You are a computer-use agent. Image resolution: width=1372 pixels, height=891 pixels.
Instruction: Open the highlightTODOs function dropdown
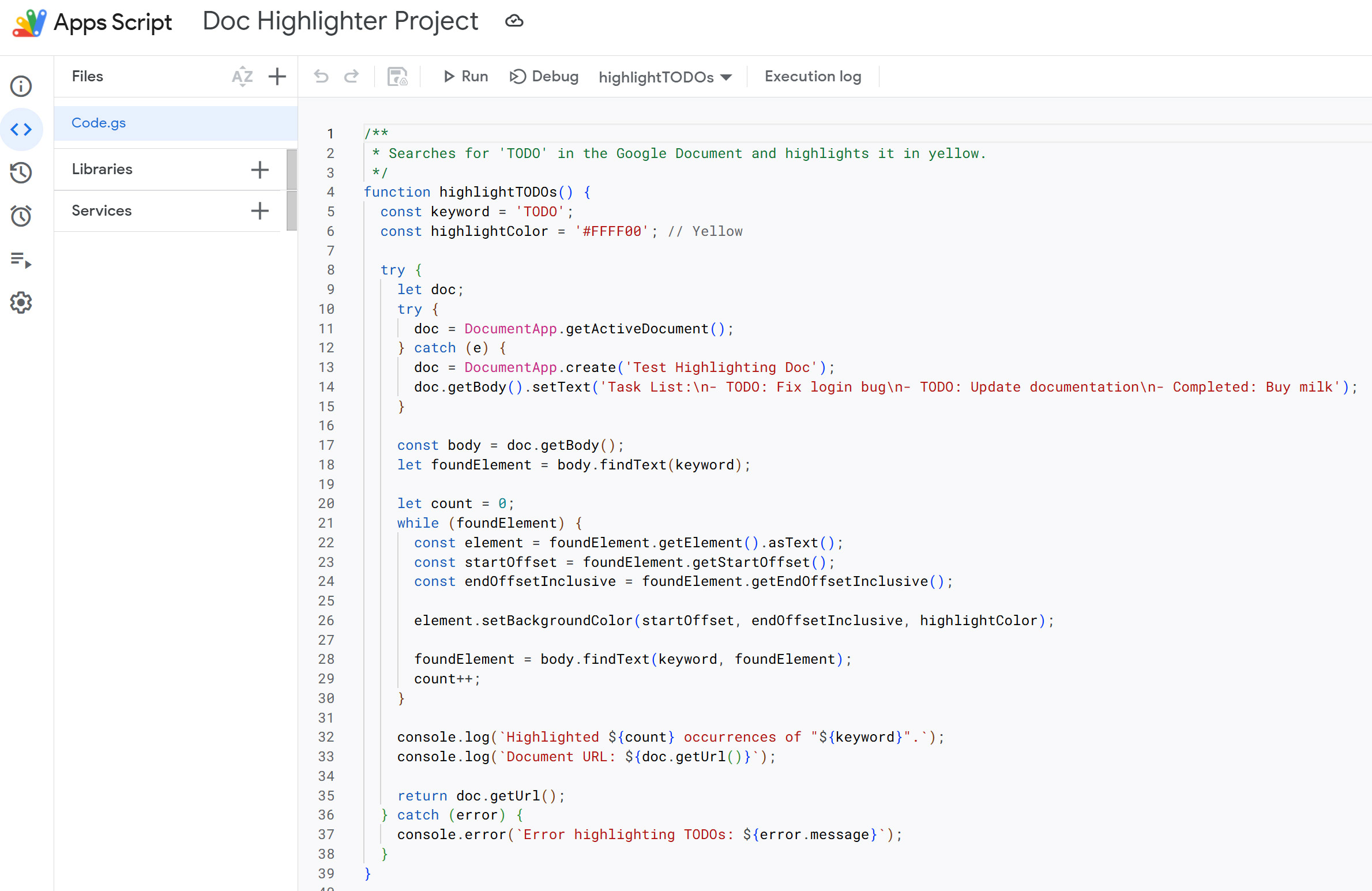665,77
